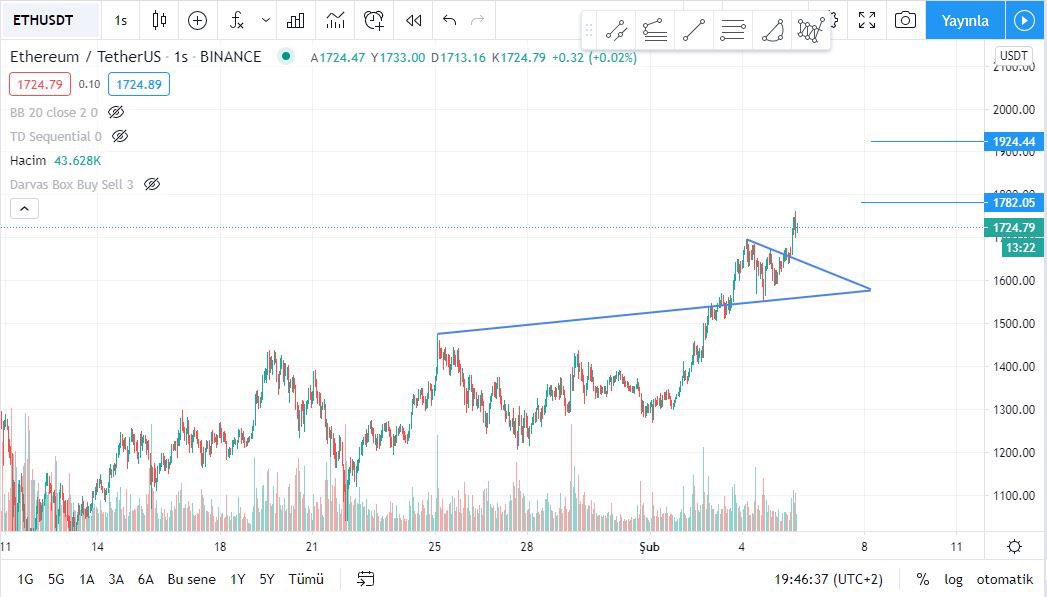Open the timezone menu at 19:46:37 (UTC+2)
The width and height of the screenshot is (1047, 597).
point(828,579)
